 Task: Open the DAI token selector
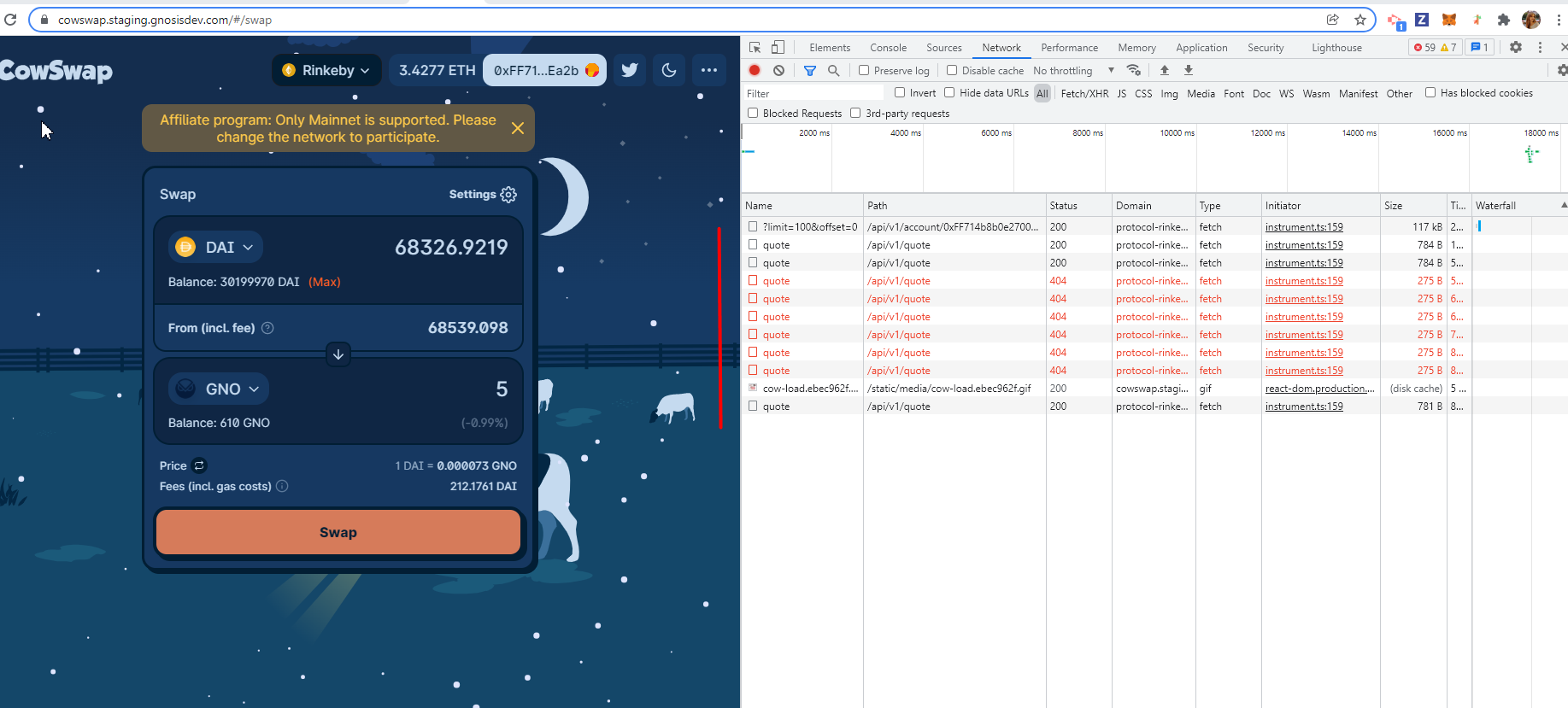coord(215,247)
